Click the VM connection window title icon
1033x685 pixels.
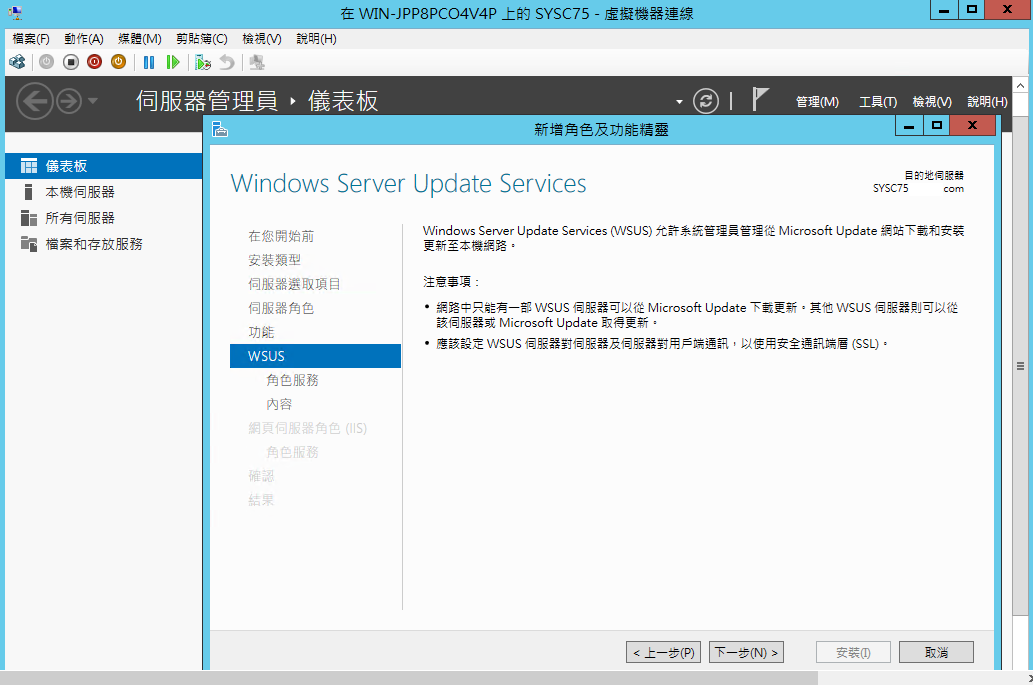(x=15, y=13)
